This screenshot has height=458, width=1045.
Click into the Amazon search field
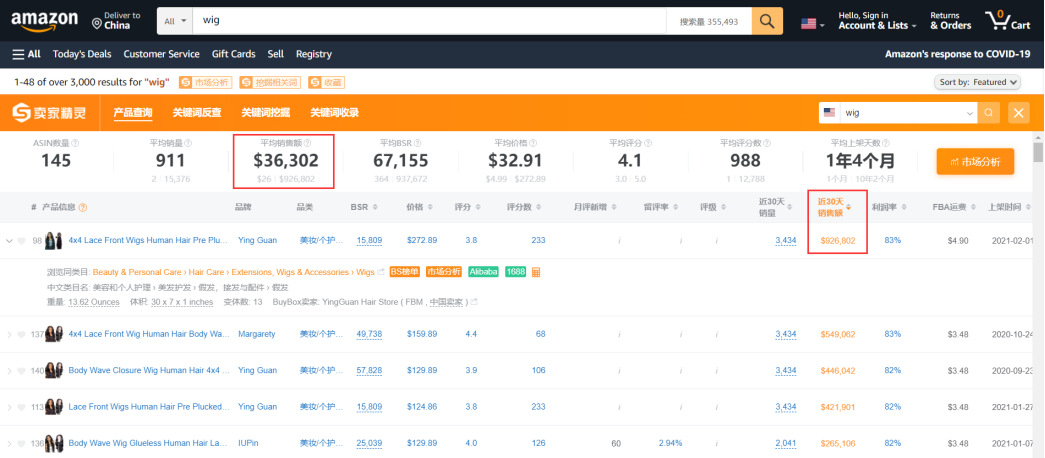429,21
